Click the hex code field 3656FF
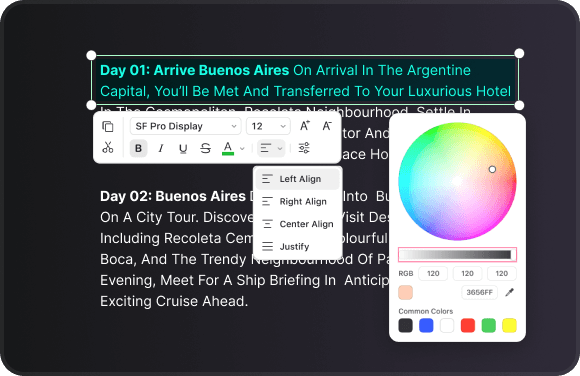 coord(479,292)
